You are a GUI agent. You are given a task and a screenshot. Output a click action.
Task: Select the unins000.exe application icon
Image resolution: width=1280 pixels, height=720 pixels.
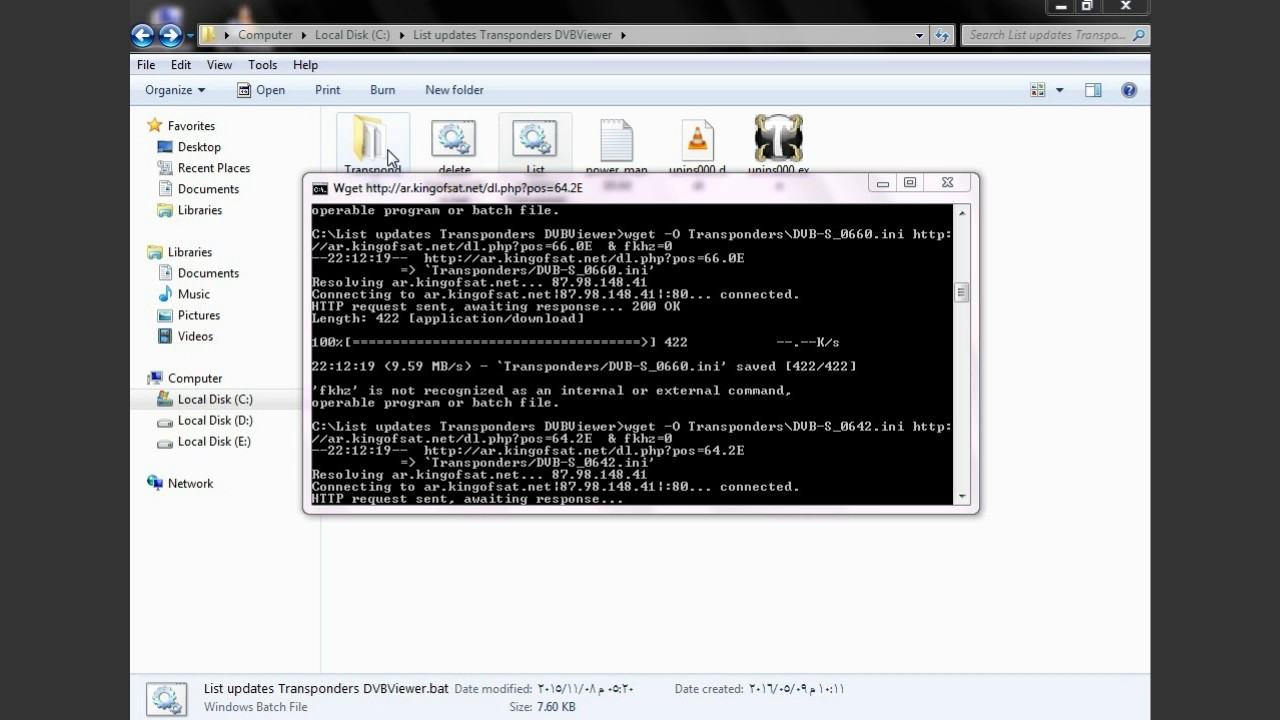778,139
